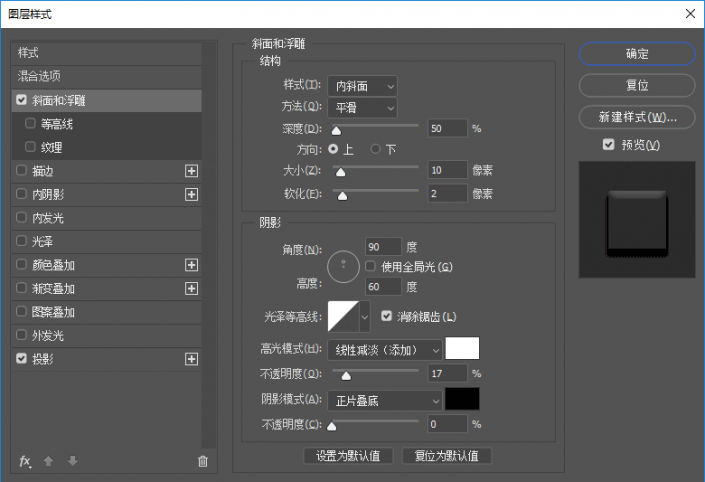Uncheck the 斜面和浮雕 checkbox
This screenshot has height=482, width=705.
(x=21, y=100)
